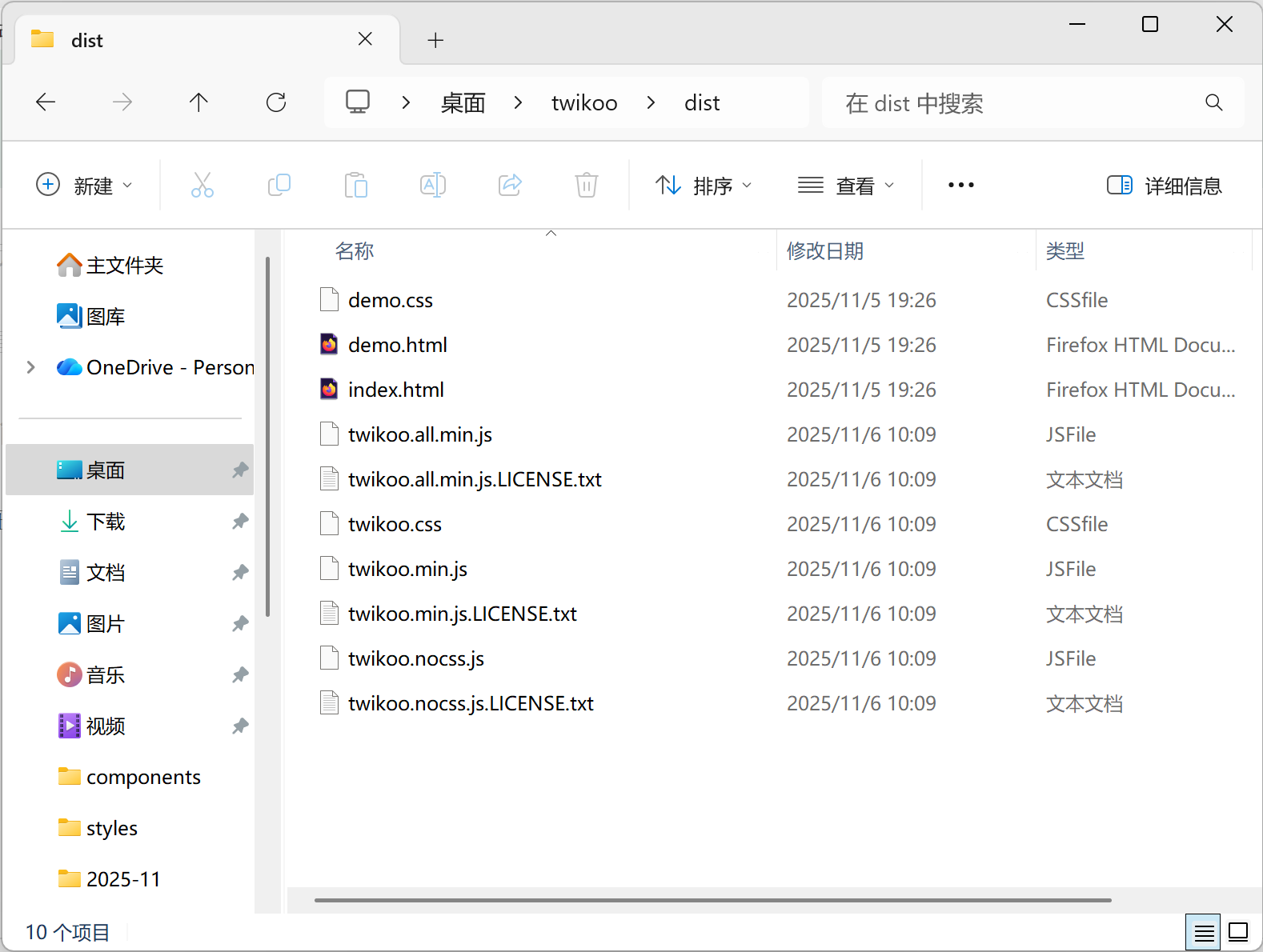Viewport: 1263px width, 952px height.
Task: Sort files by 名称 column
Action: (355, 251)
